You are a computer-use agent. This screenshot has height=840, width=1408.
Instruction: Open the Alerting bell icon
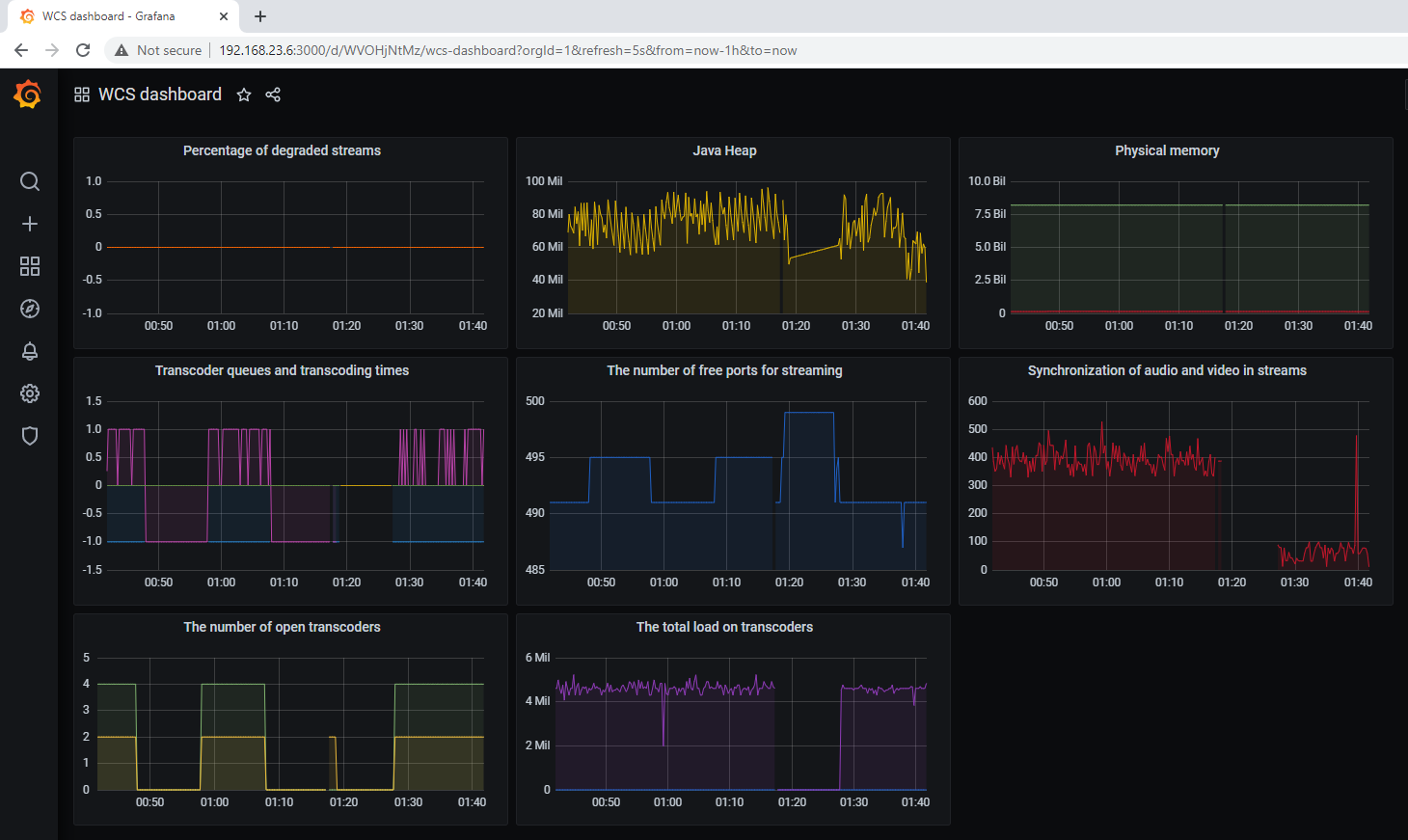(x=29, y=351)
